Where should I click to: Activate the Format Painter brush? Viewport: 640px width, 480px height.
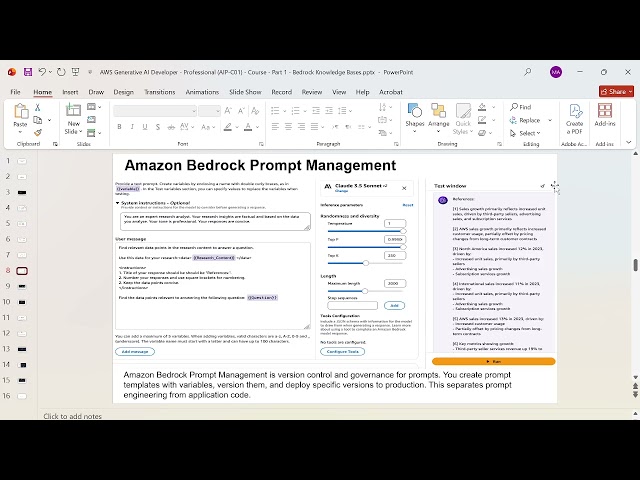pyautogui.click(x=38, y=132)
